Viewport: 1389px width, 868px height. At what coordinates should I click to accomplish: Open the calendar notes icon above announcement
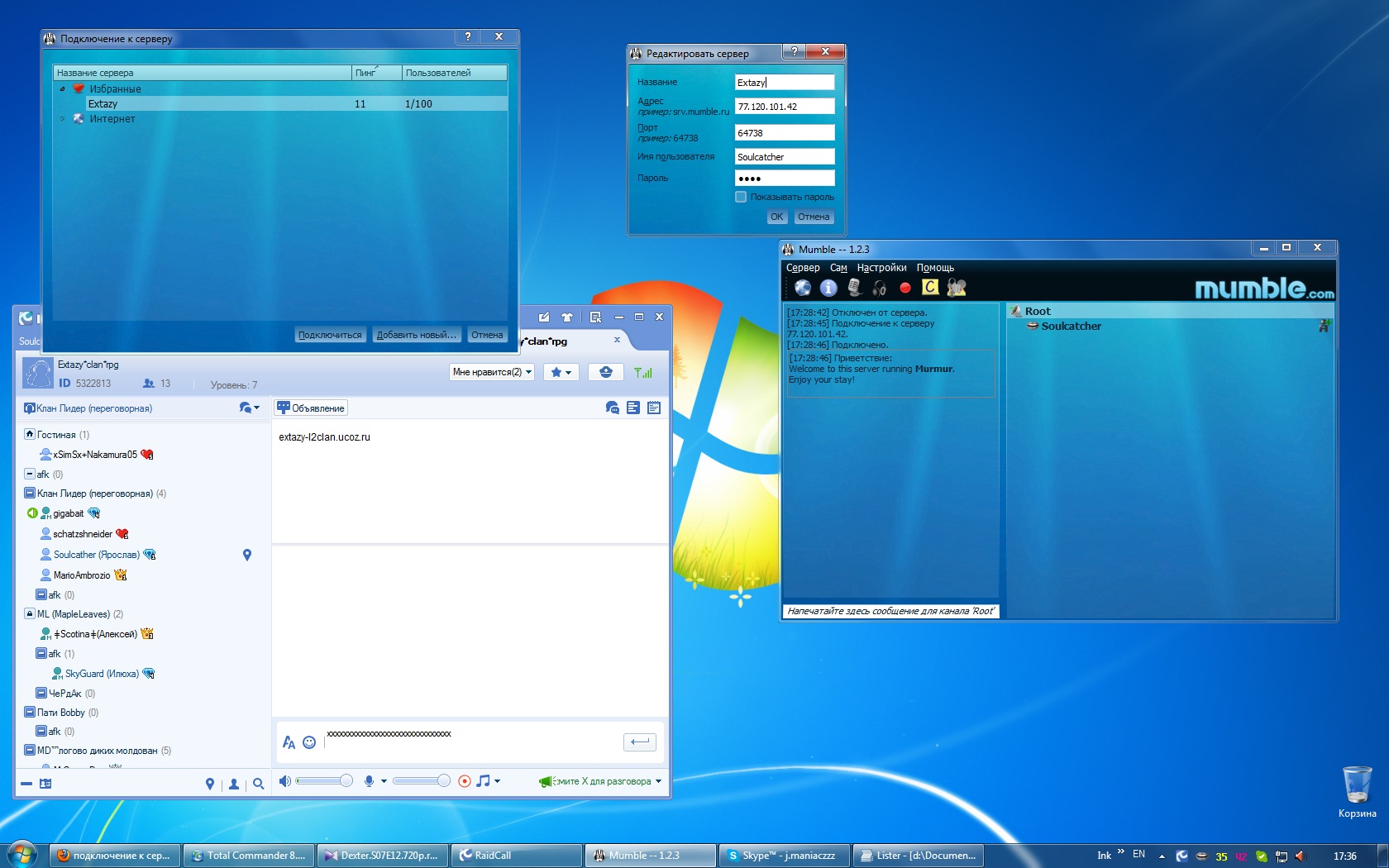pos(654,408)
